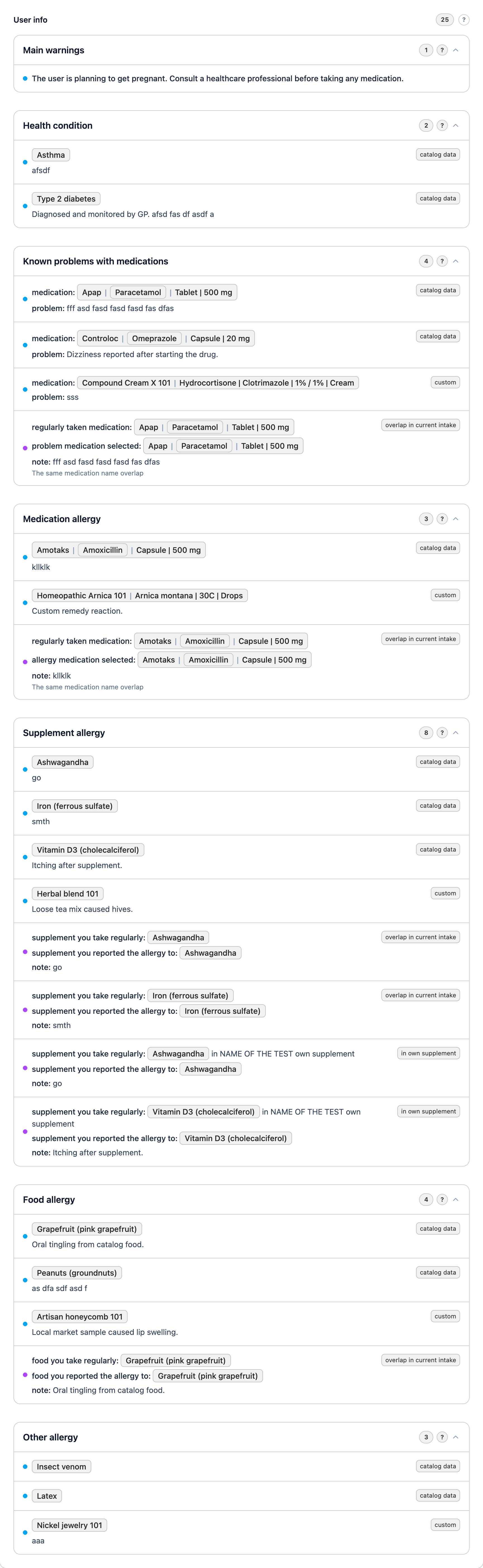Screen dimensions: 483x1568
Task: Open help for Food allergy section
Action: [442, 1200]
